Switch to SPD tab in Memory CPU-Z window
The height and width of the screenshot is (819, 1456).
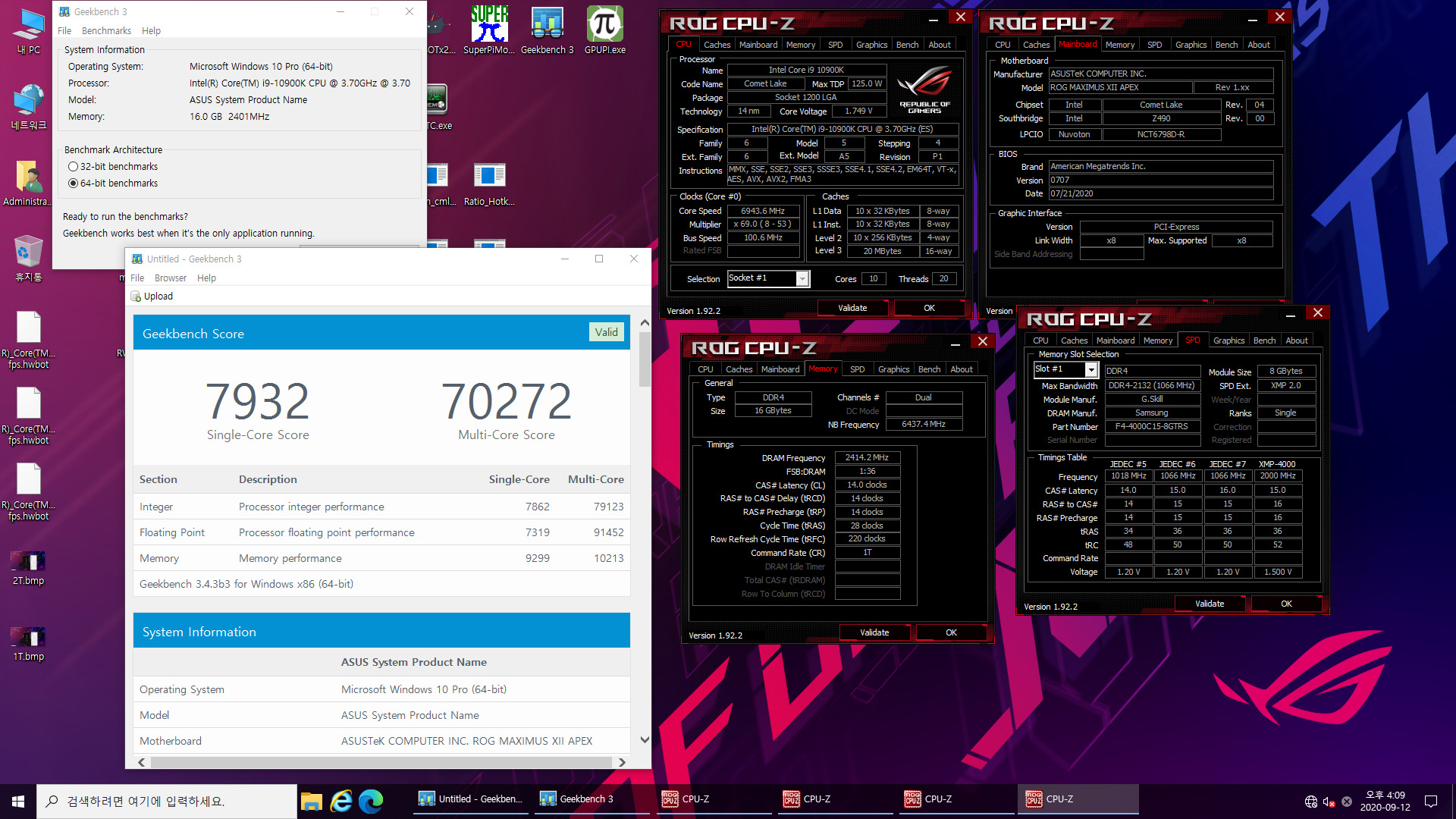[x=857, y=369]
